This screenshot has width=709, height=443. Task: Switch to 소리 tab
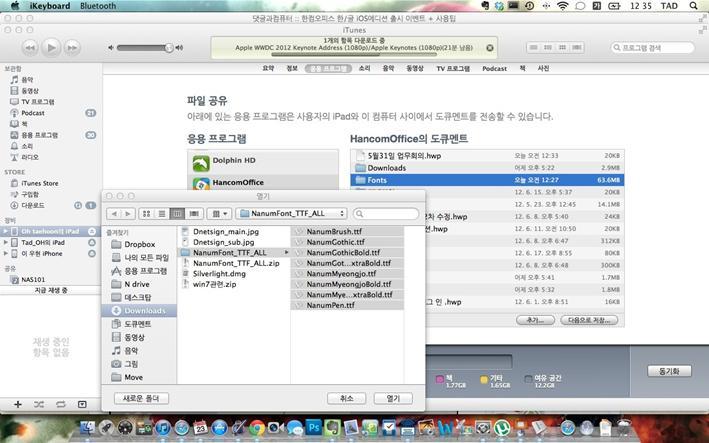pyautogui.click(x=364, y=68)
